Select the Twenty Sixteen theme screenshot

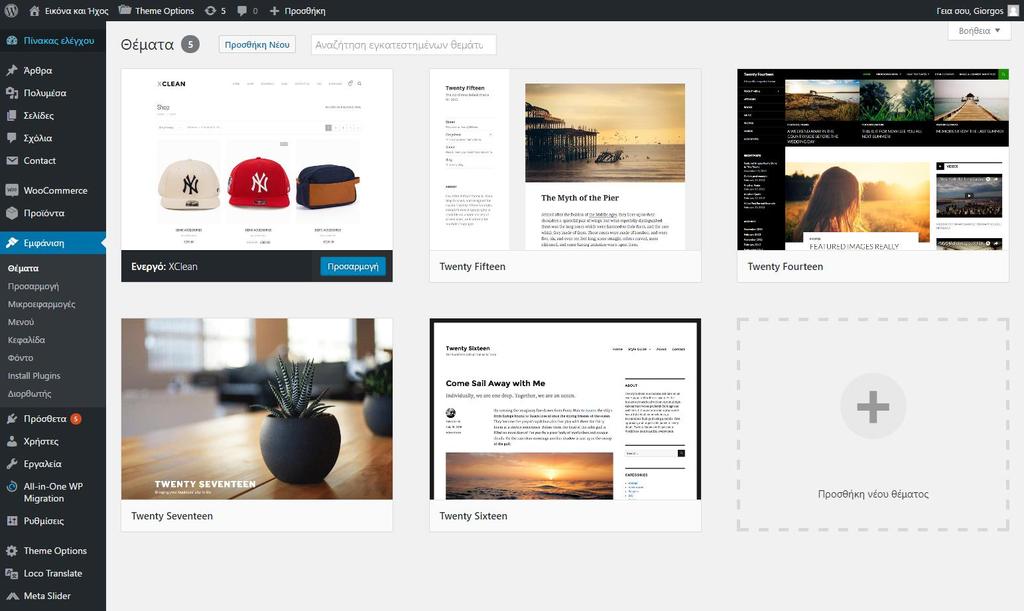pos(565,409)
